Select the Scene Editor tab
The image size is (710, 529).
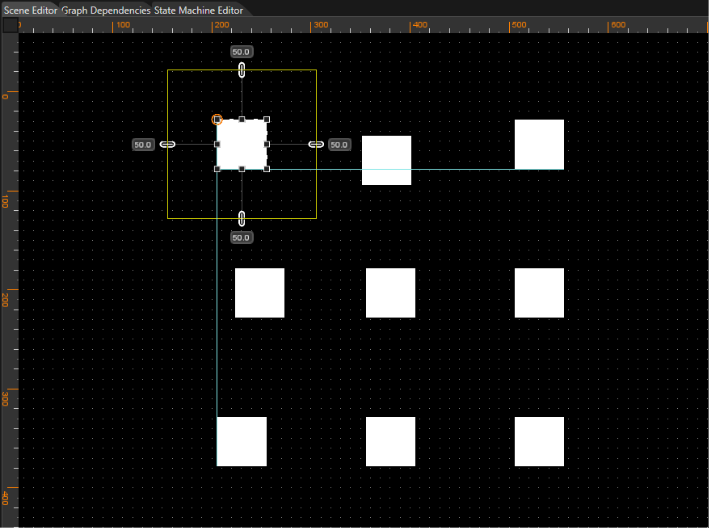coord(30,10)
